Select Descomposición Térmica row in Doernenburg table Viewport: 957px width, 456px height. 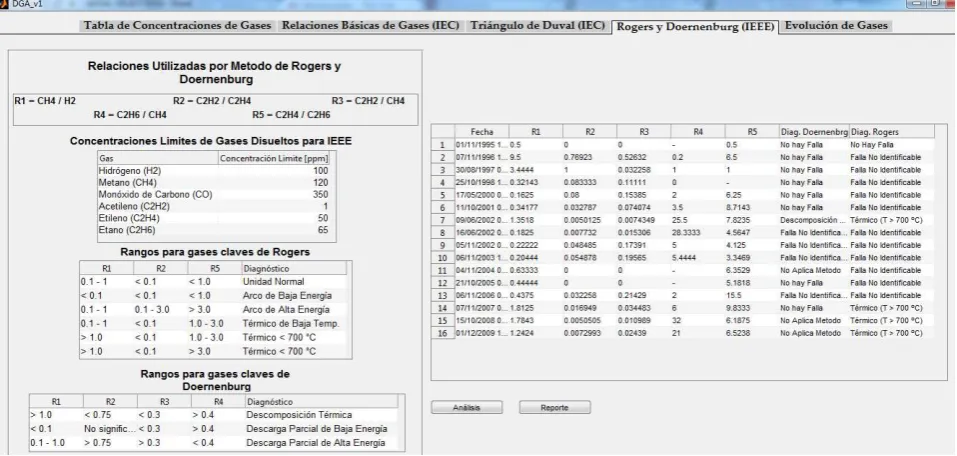[x=214, y=414]
